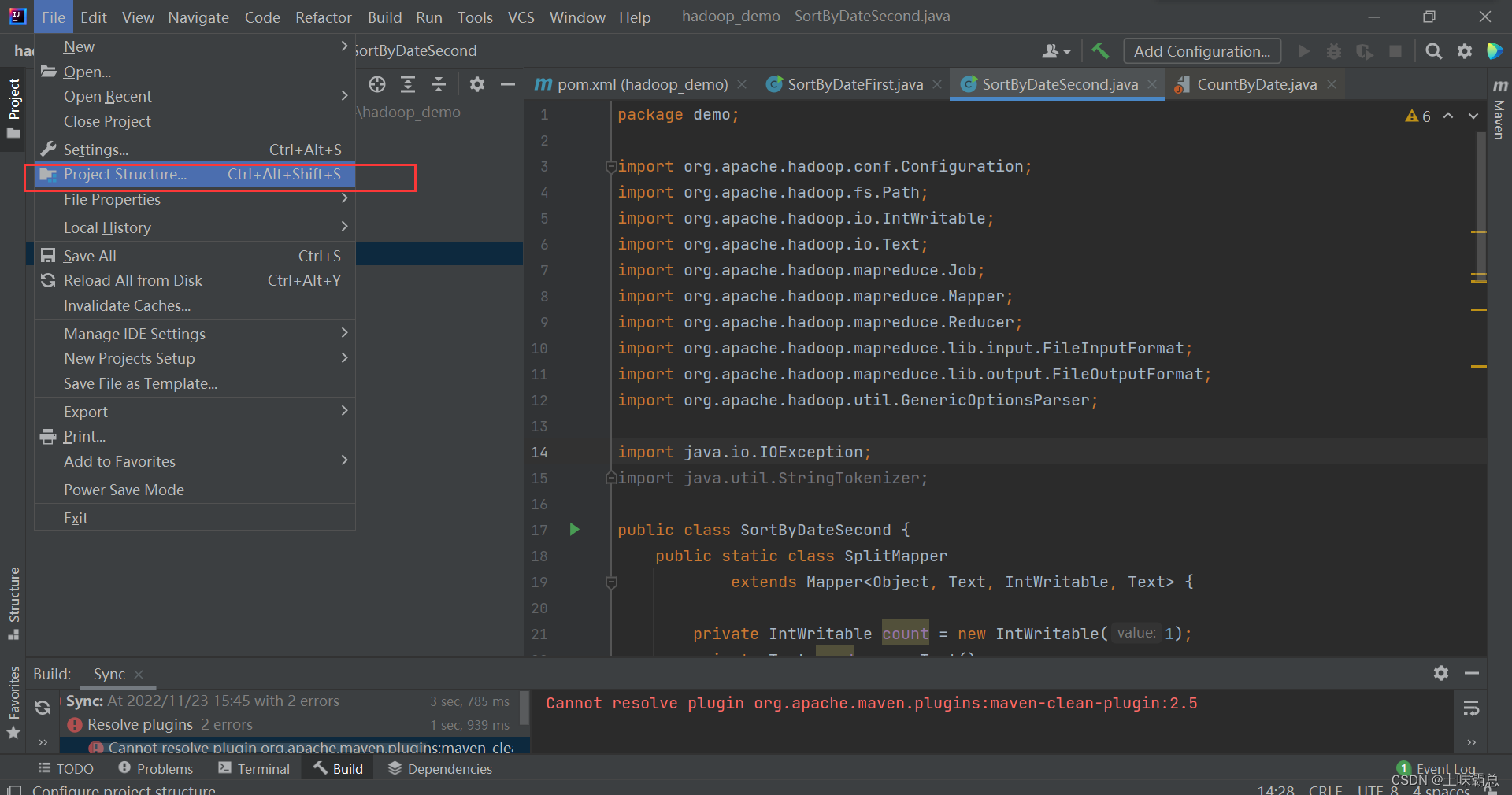Expand the Add to Favorites submenu

195,461
